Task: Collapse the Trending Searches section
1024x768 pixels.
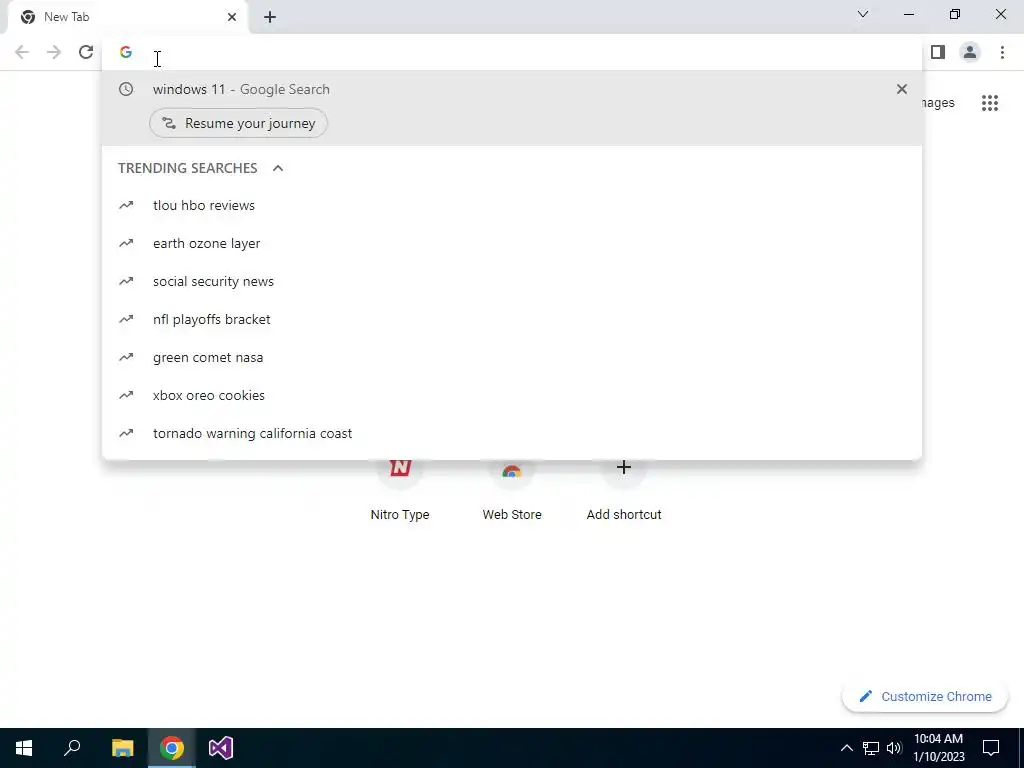Action: [x=278, y=168]
